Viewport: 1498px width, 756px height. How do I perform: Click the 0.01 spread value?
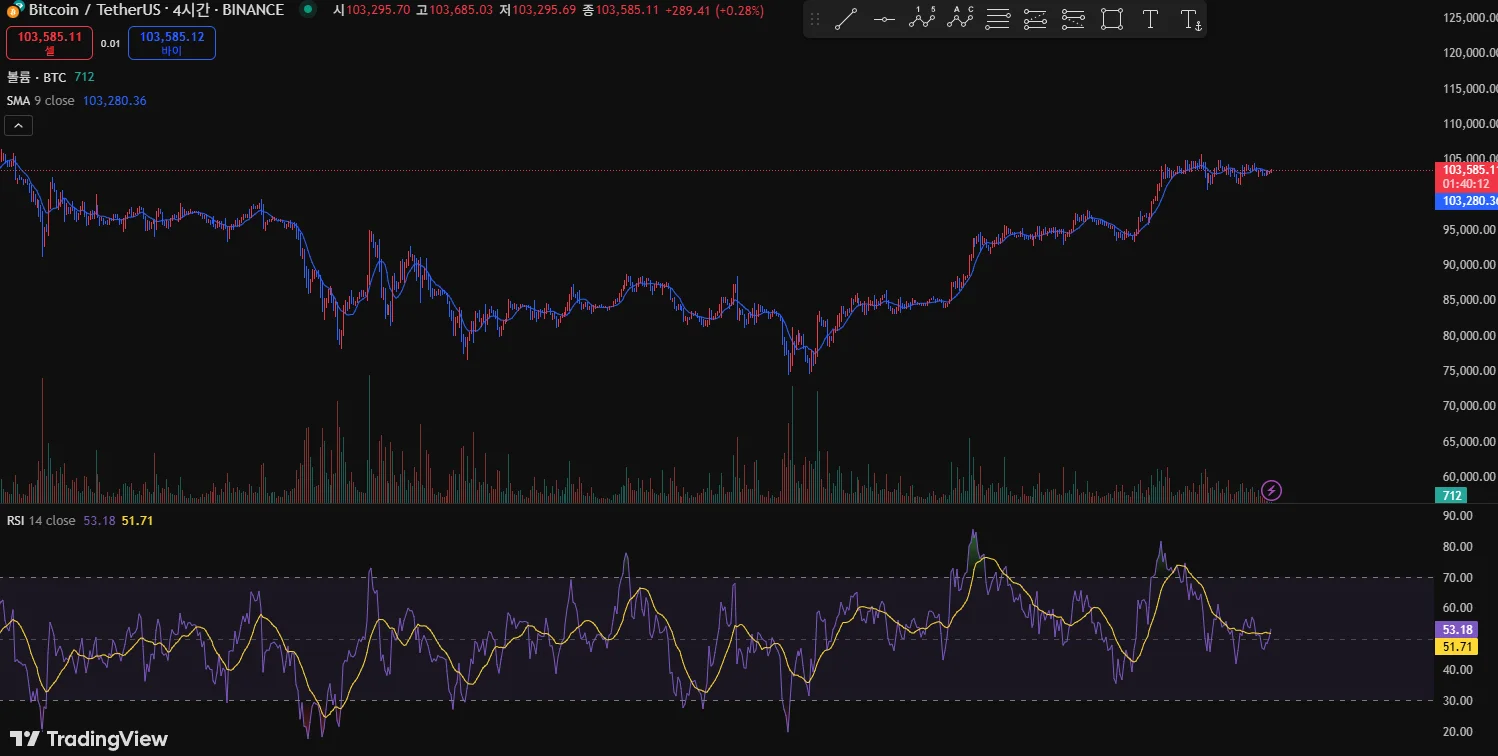111,44
